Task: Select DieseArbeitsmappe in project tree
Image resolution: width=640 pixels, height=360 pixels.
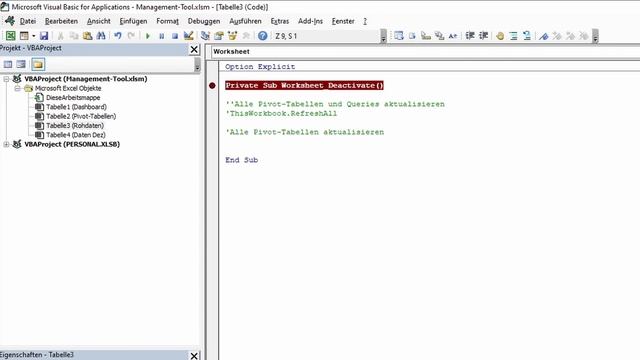Action: tap(73, 98)
